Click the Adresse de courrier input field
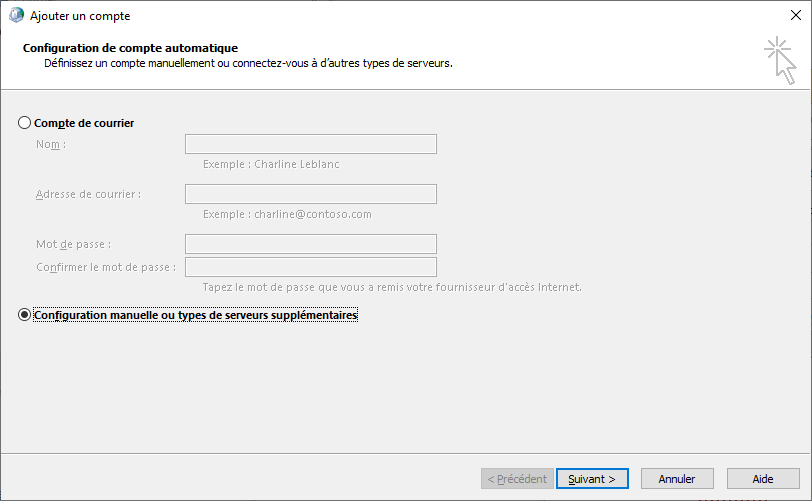 point(311,194)
